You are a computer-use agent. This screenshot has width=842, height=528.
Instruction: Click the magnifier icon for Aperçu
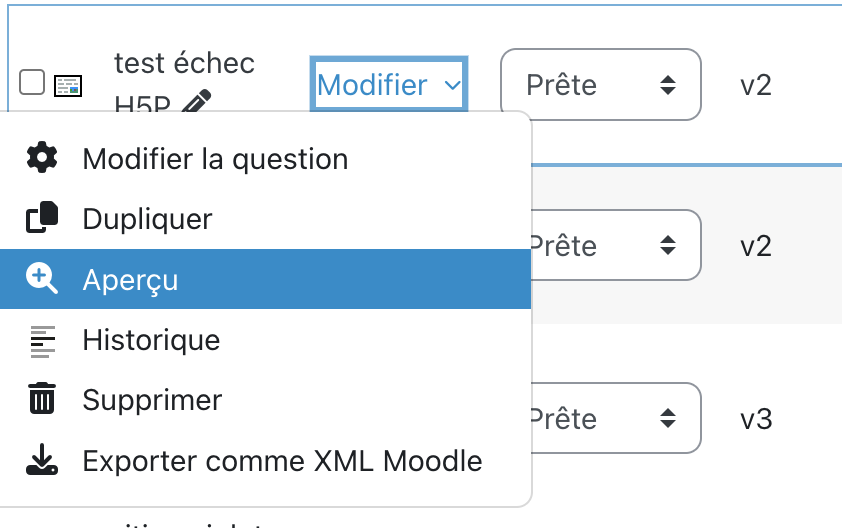(42, 279)
